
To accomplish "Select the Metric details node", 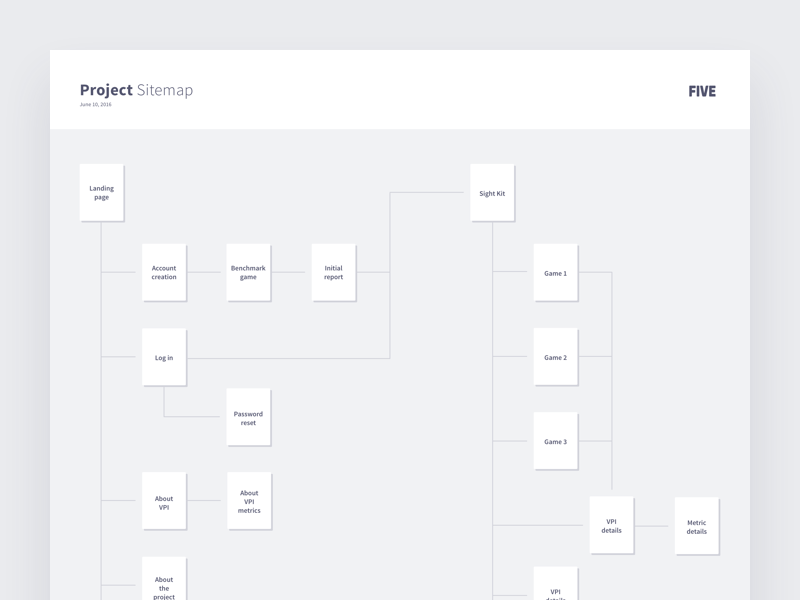I will (x=697, y=526).
